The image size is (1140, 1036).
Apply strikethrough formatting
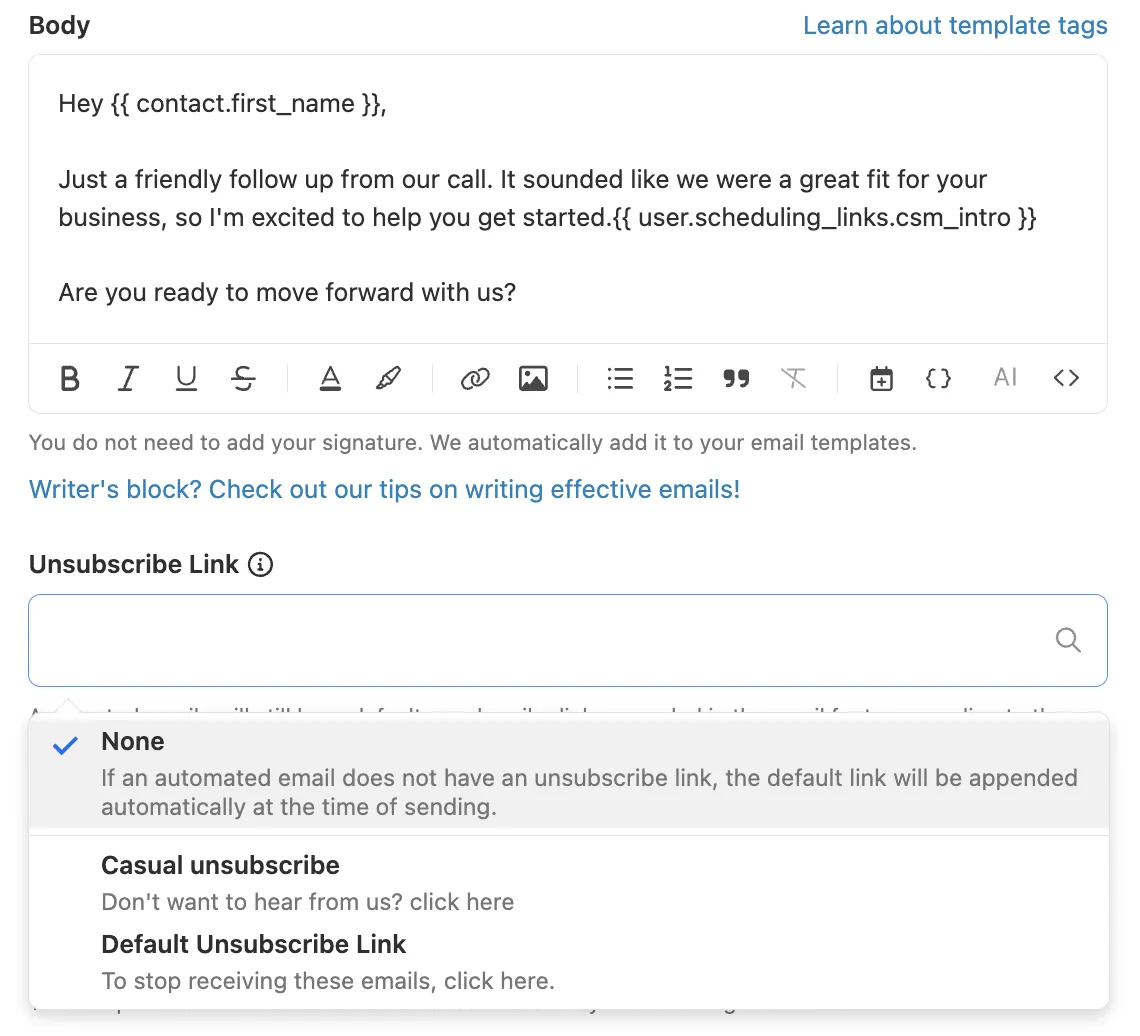coord(244,379)
